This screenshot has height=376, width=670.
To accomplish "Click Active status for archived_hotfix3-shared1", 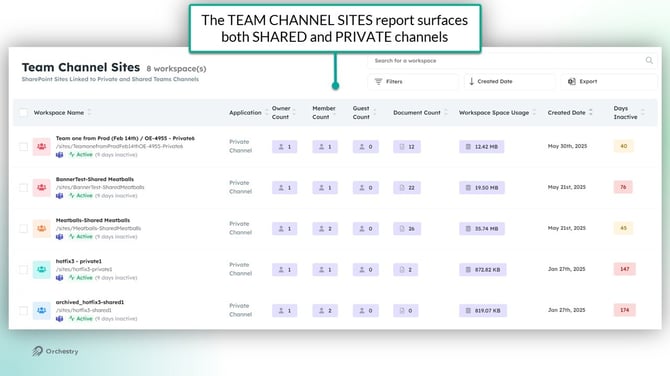I will 81,319.
